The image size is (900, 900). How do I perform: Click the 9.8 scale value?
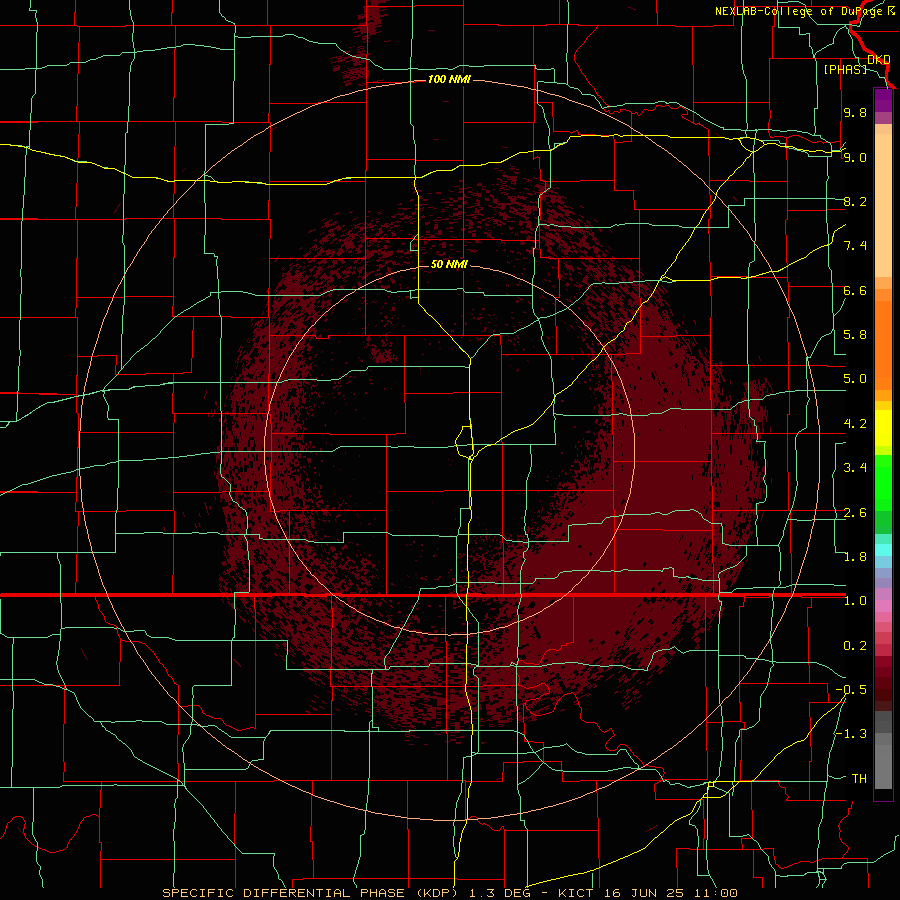coord(855,112)
